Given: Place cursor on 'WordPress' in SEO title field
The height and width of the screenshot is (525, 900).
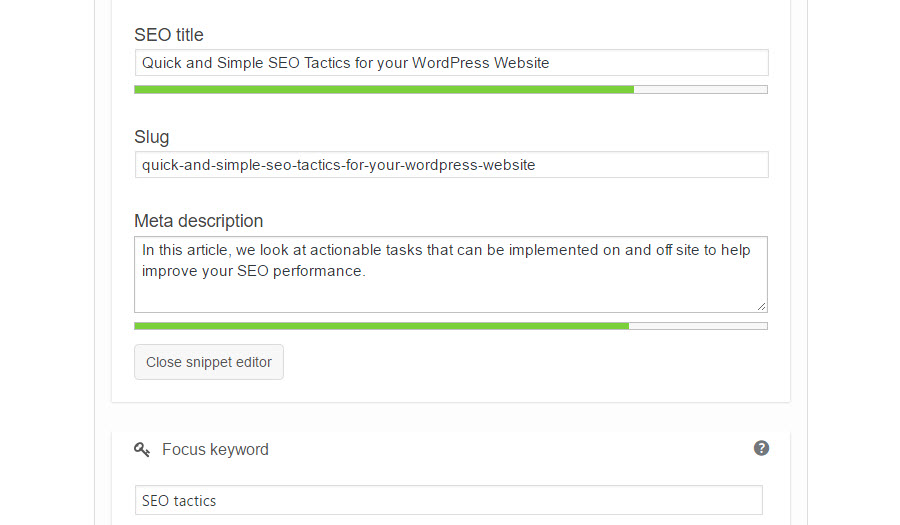Looking at the screenshot, I should click(451, 63).
